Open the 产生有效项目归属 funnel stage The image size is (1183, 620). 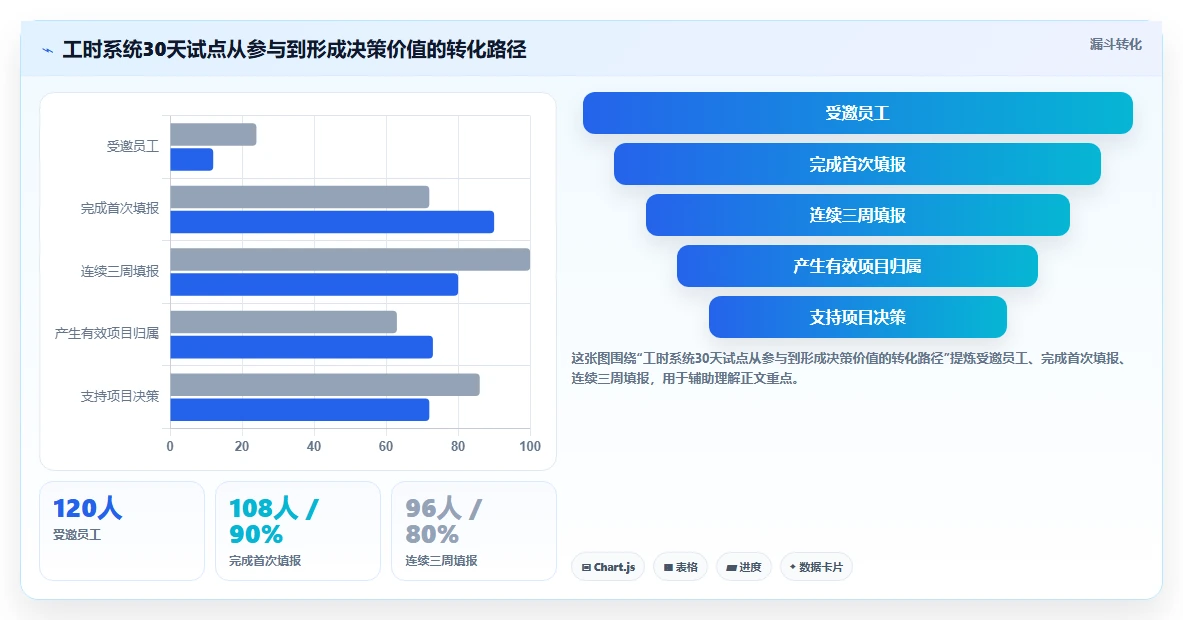pos(857,266)
